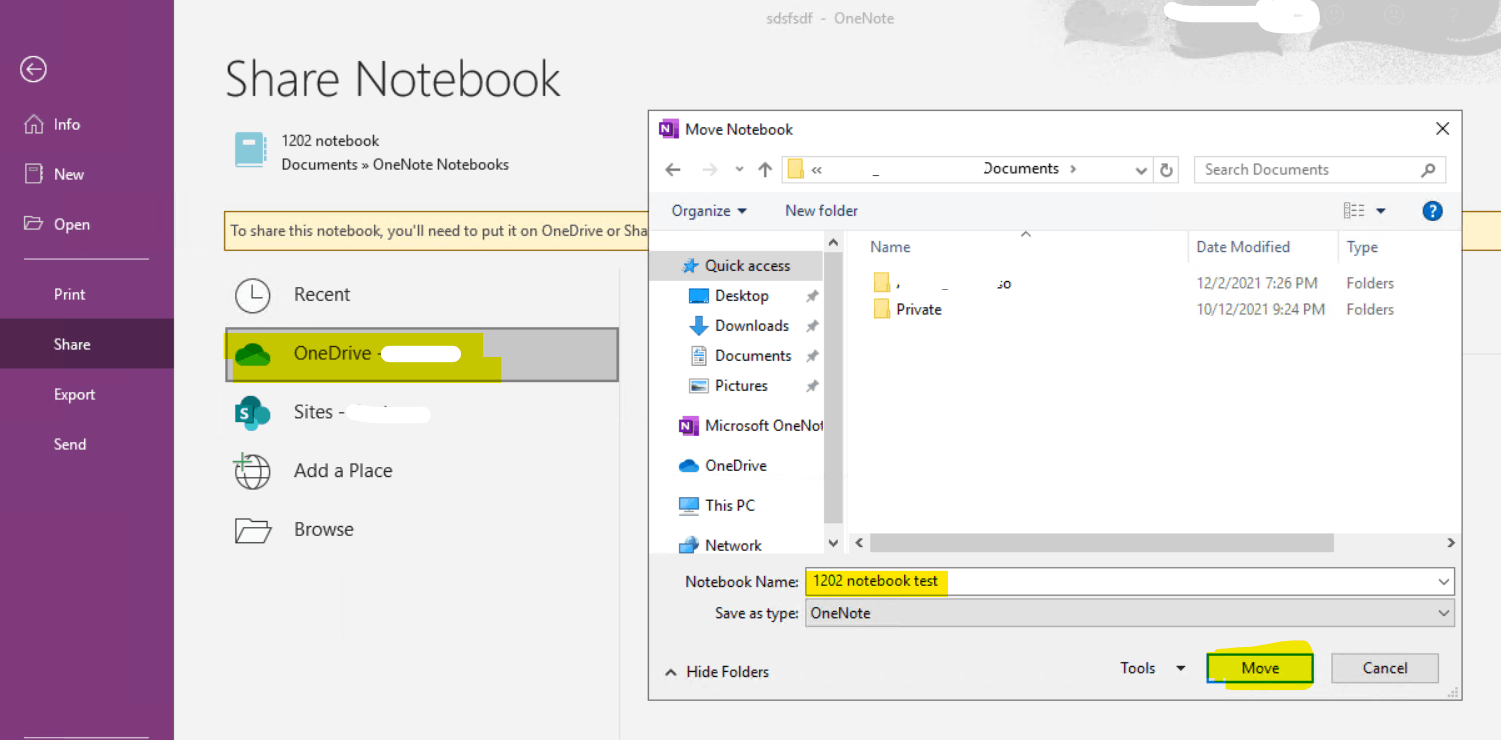Screen dimensions: 1501x740
Task: Select OneDrive in the navigation pane
Action: click(x=723, y=466)
